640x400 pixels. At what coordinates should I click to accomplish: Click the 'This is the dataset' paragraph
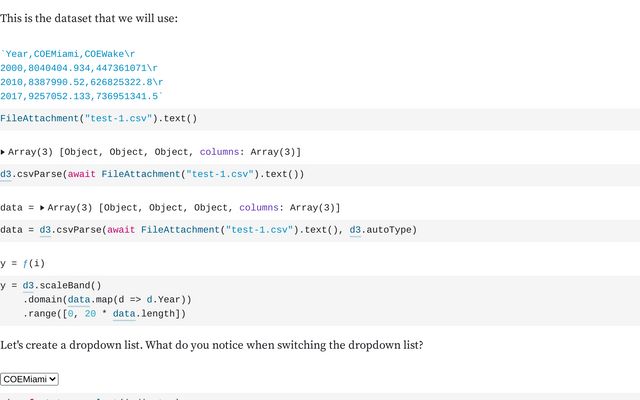point(89,18)
